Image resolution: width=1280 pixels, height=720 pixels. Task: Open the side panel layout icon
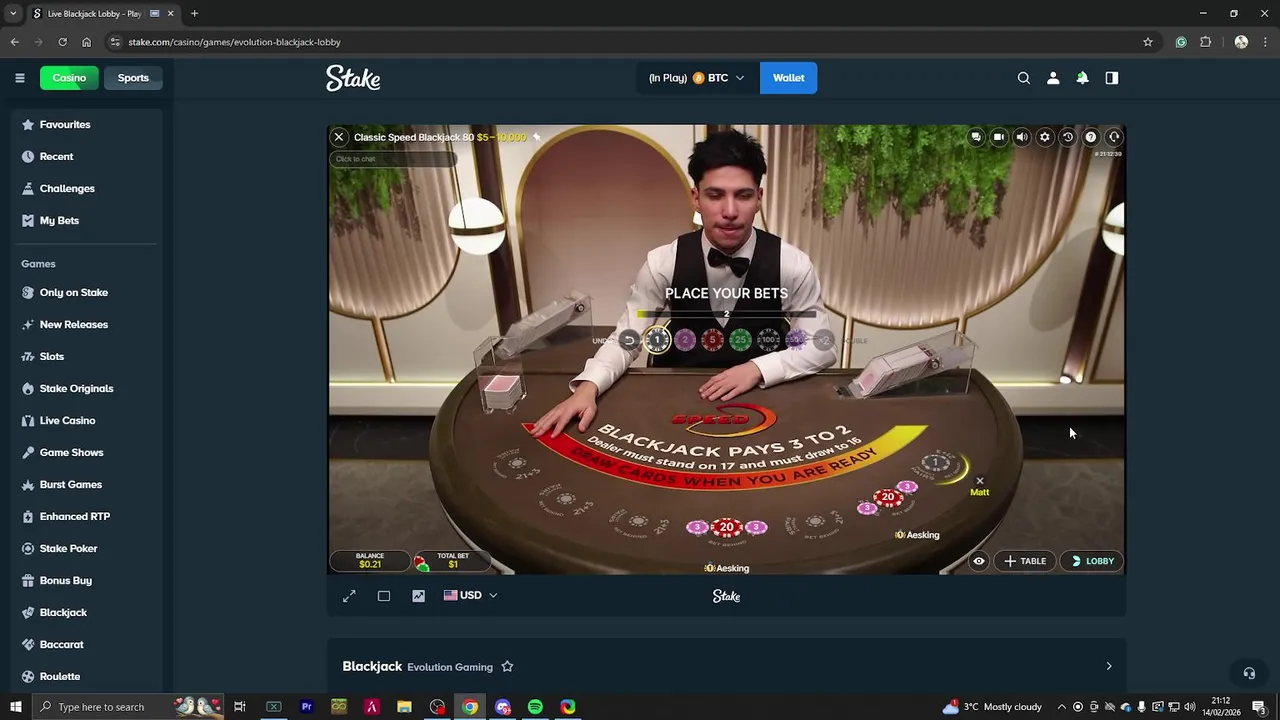coord(1112,78)
